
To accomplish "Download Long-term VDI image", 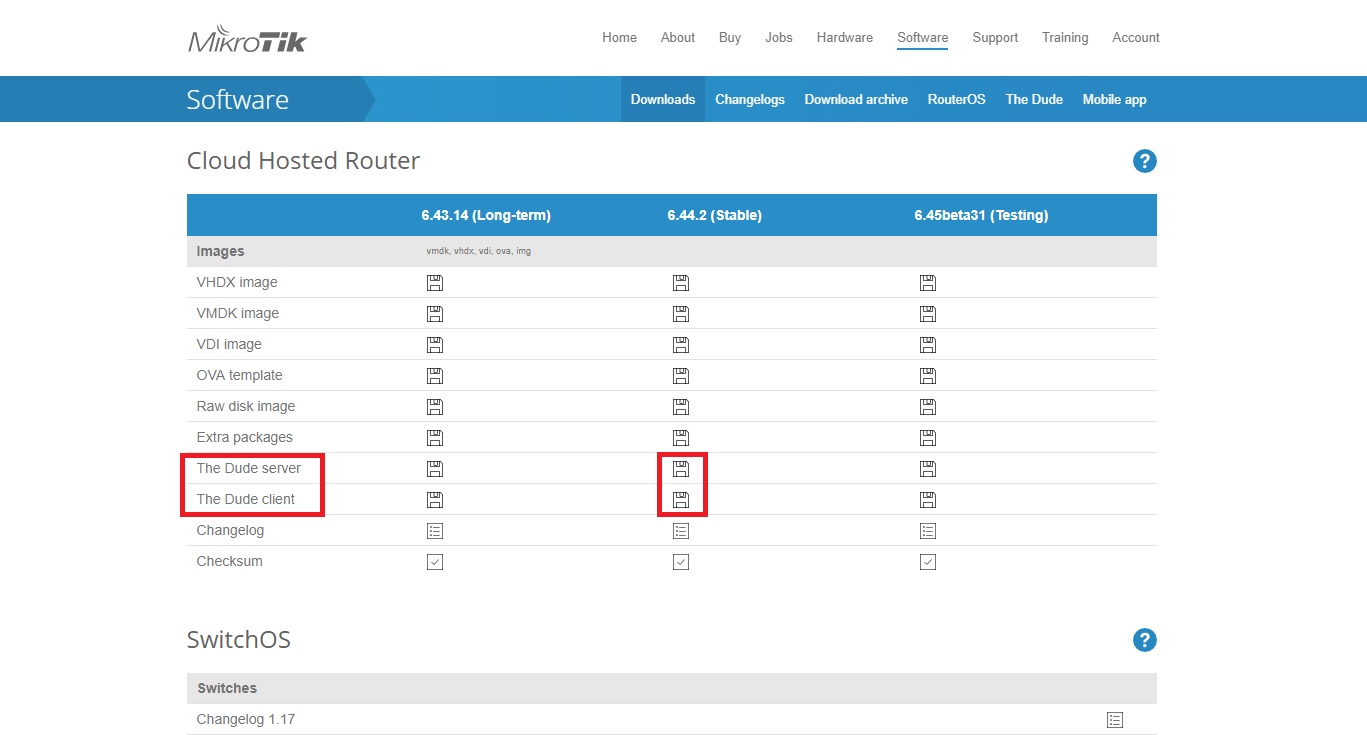I will coord(435,345).
